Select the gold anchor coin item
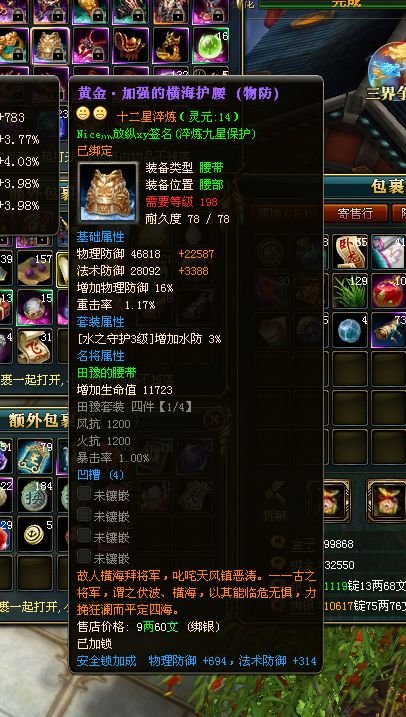This screenshot has height=717, width=406. [x=35, y=534]
